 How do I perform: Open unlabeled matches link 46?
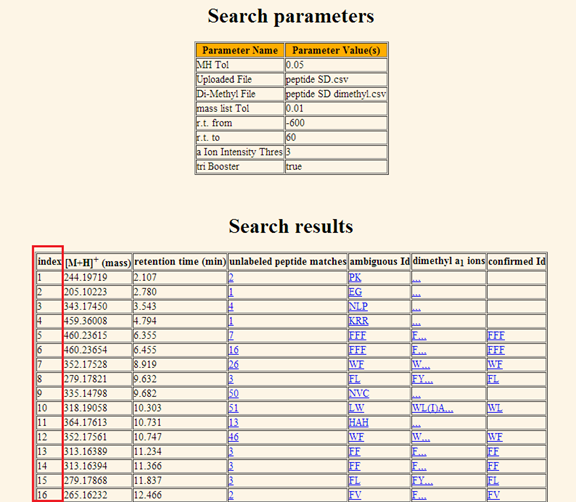pyautogui.click(x=234, y=437)
